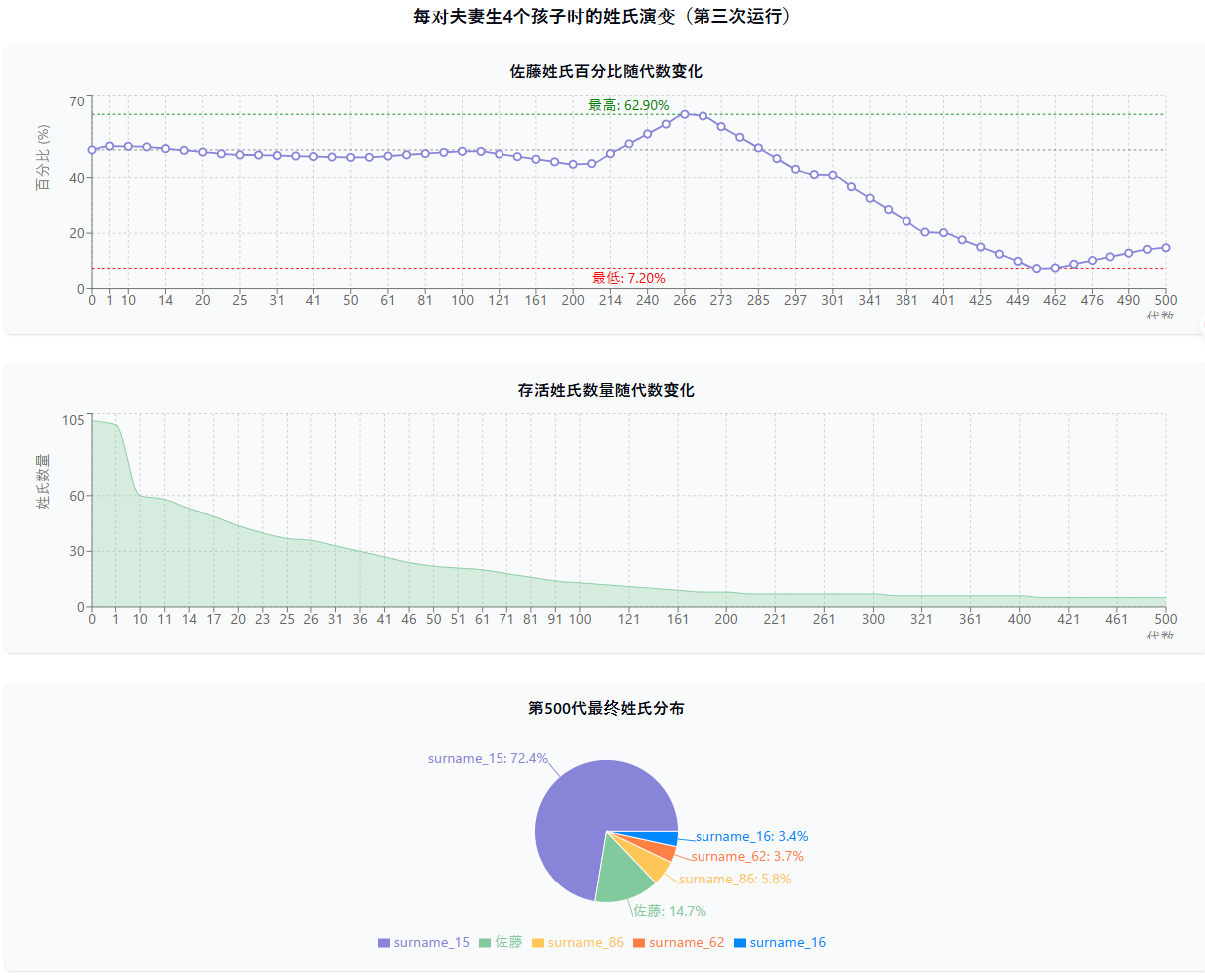Screen dimensions: 1205x980
Task: Toggle surname_62 legend item
Action: click(x=679, y=942)
